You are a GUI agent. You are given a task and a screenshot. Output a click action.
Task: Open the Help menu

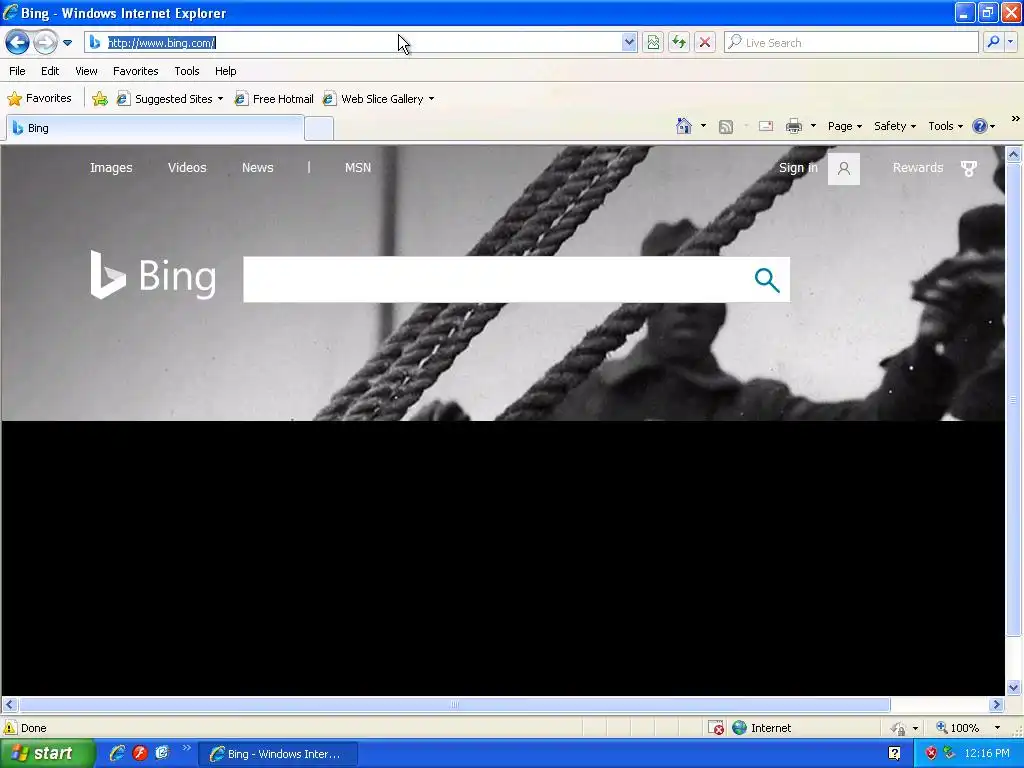[x=225, y=71]
